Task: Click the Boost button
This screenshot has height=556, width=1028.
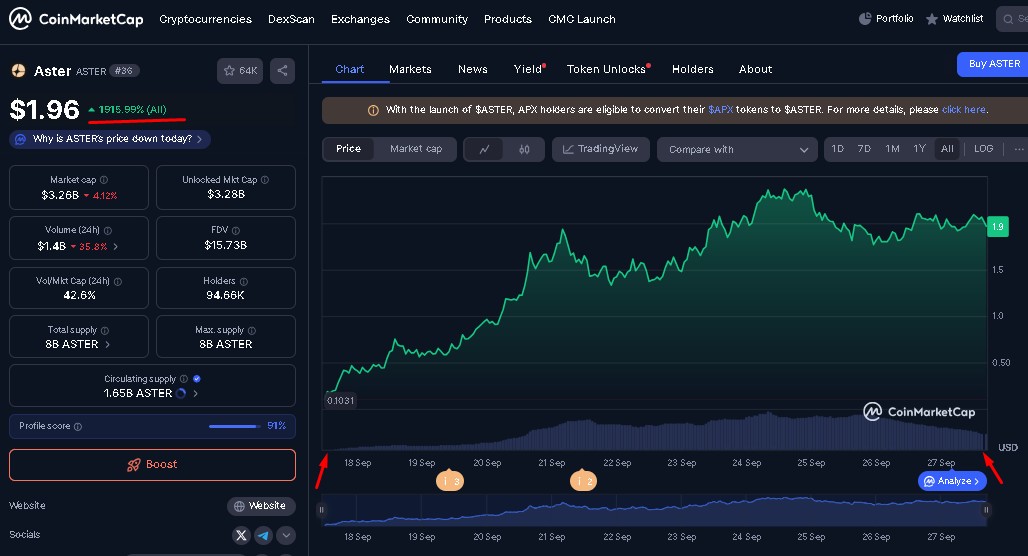Action: point(152,464)
